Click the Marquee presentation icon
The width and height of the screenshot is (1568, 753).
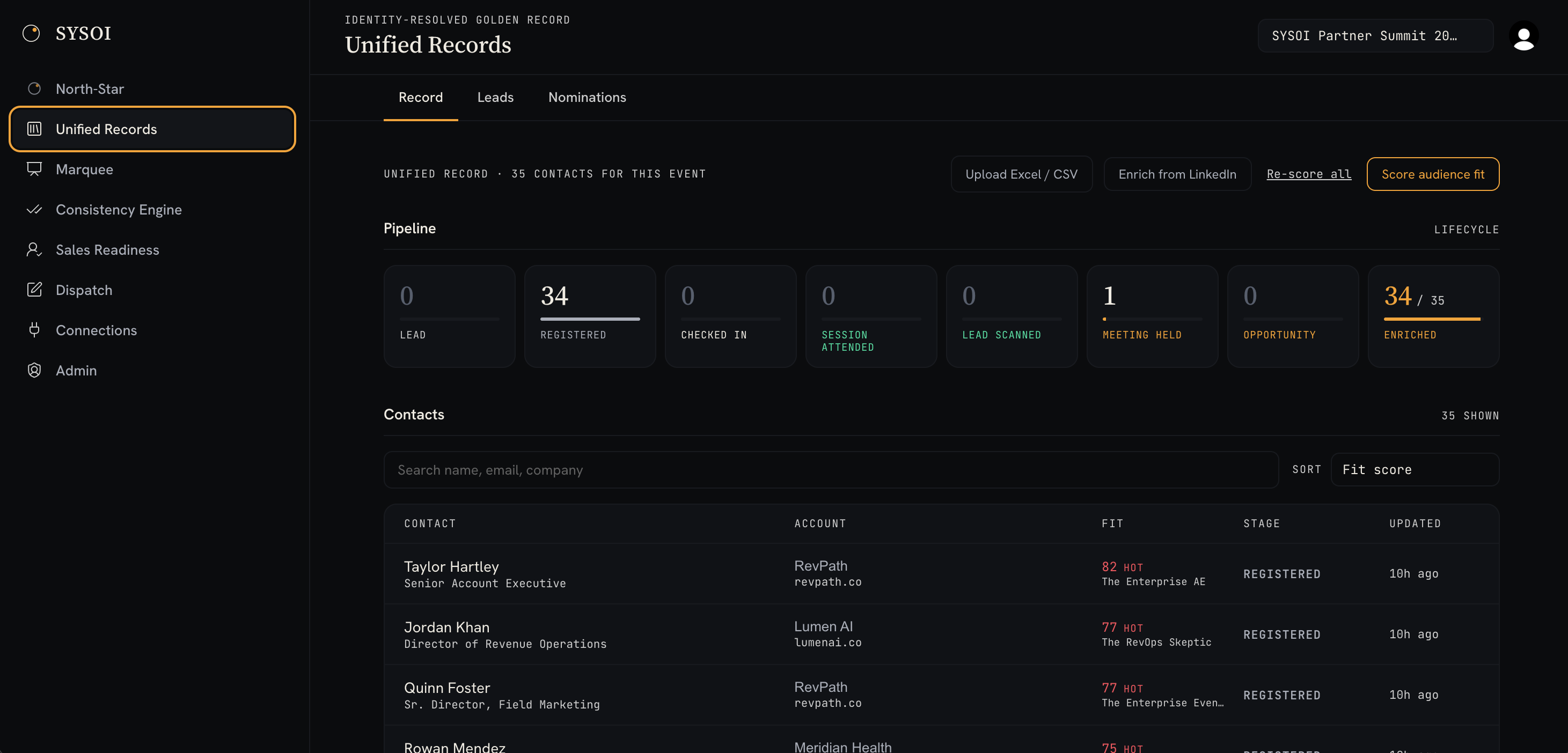click(x=34, y=169)
